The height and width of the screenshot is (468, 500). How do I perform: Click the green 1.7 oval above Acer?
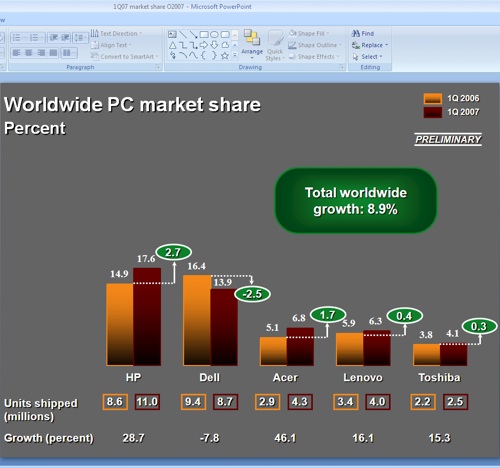point(328,315)
